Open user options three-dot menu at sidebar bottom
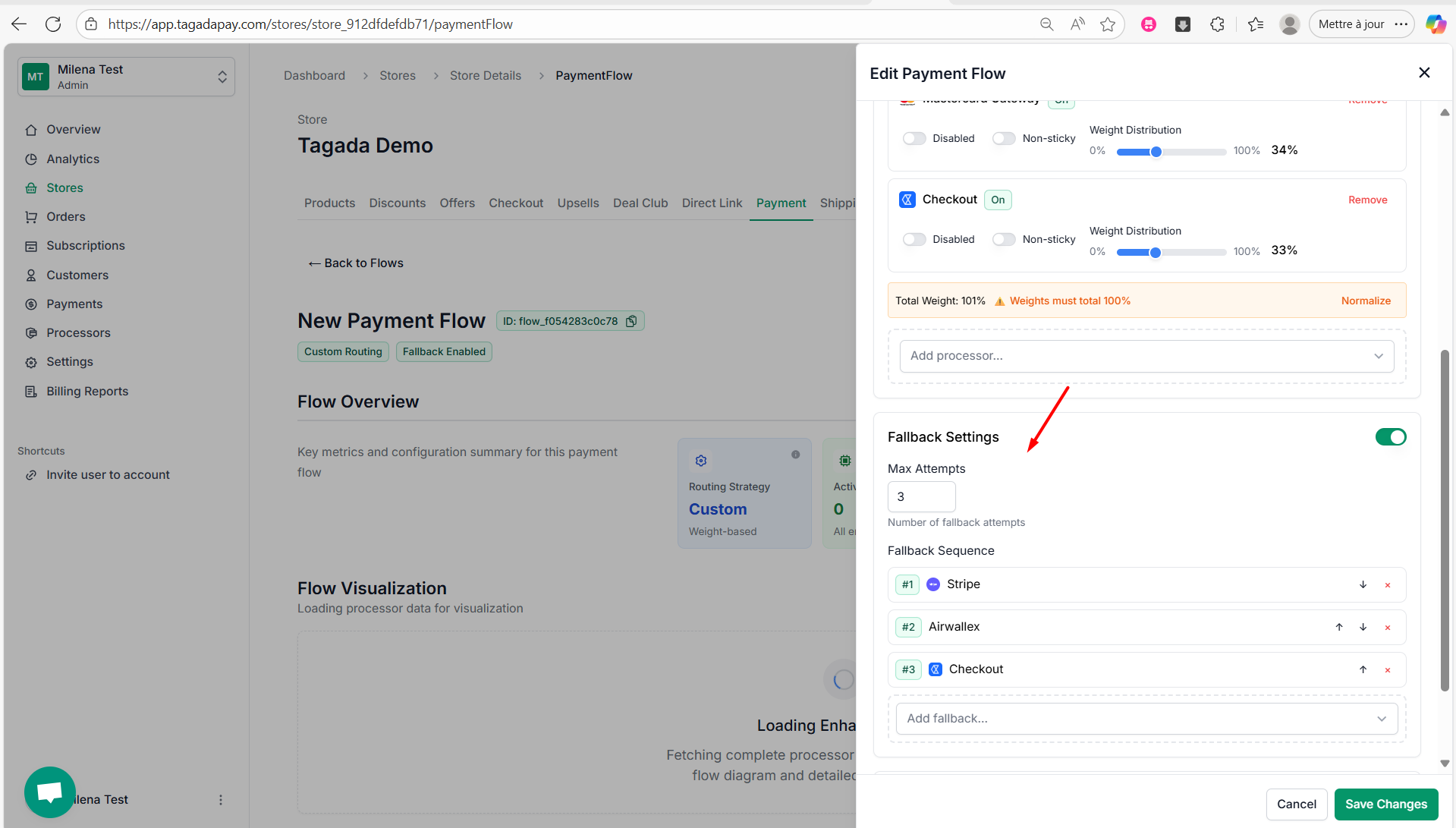The height and width of the screenshot is (828, 1456). coord(221,800)
